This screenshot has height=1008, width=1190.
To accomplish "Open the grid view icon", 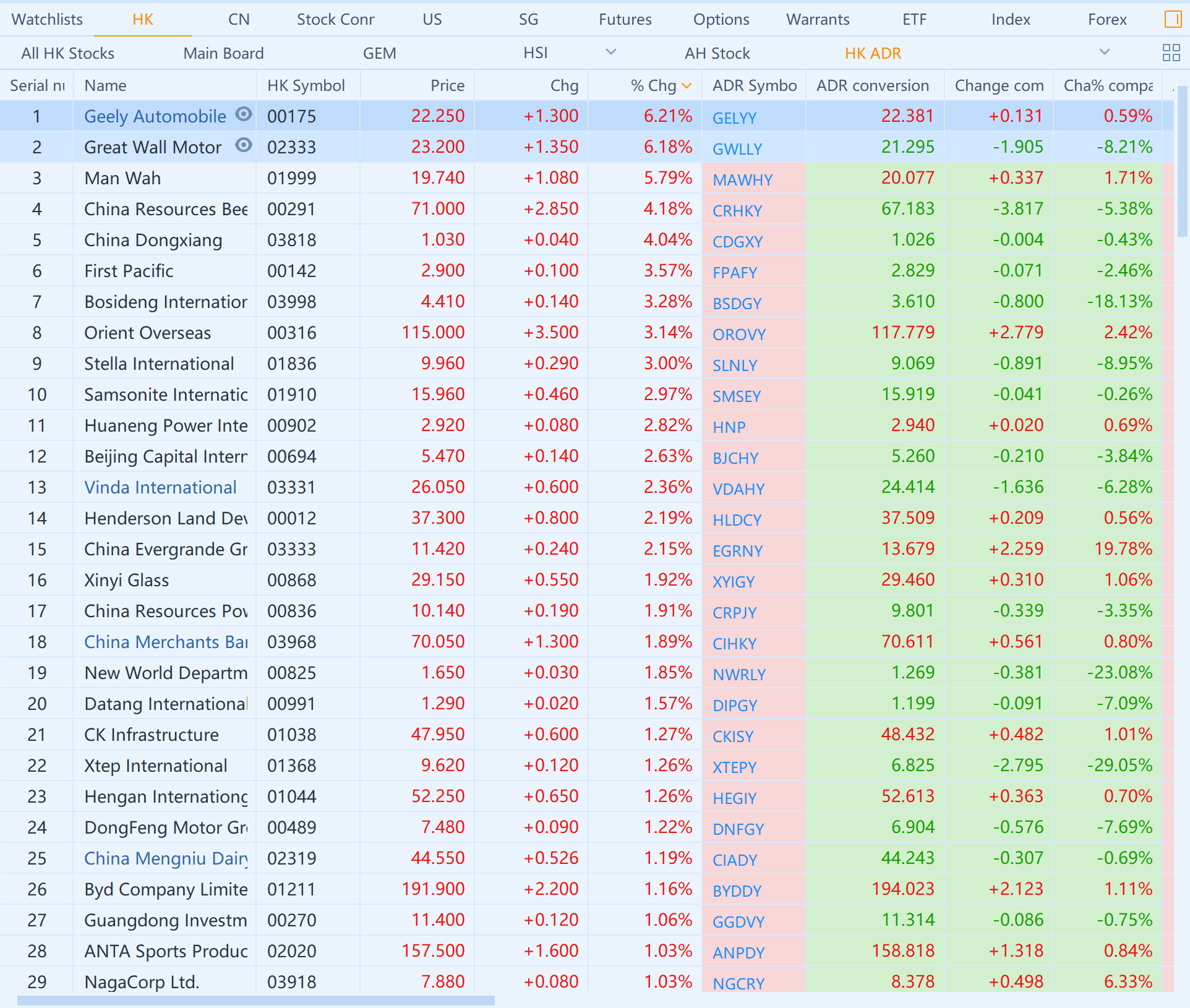I will (x=1171, y=53).
